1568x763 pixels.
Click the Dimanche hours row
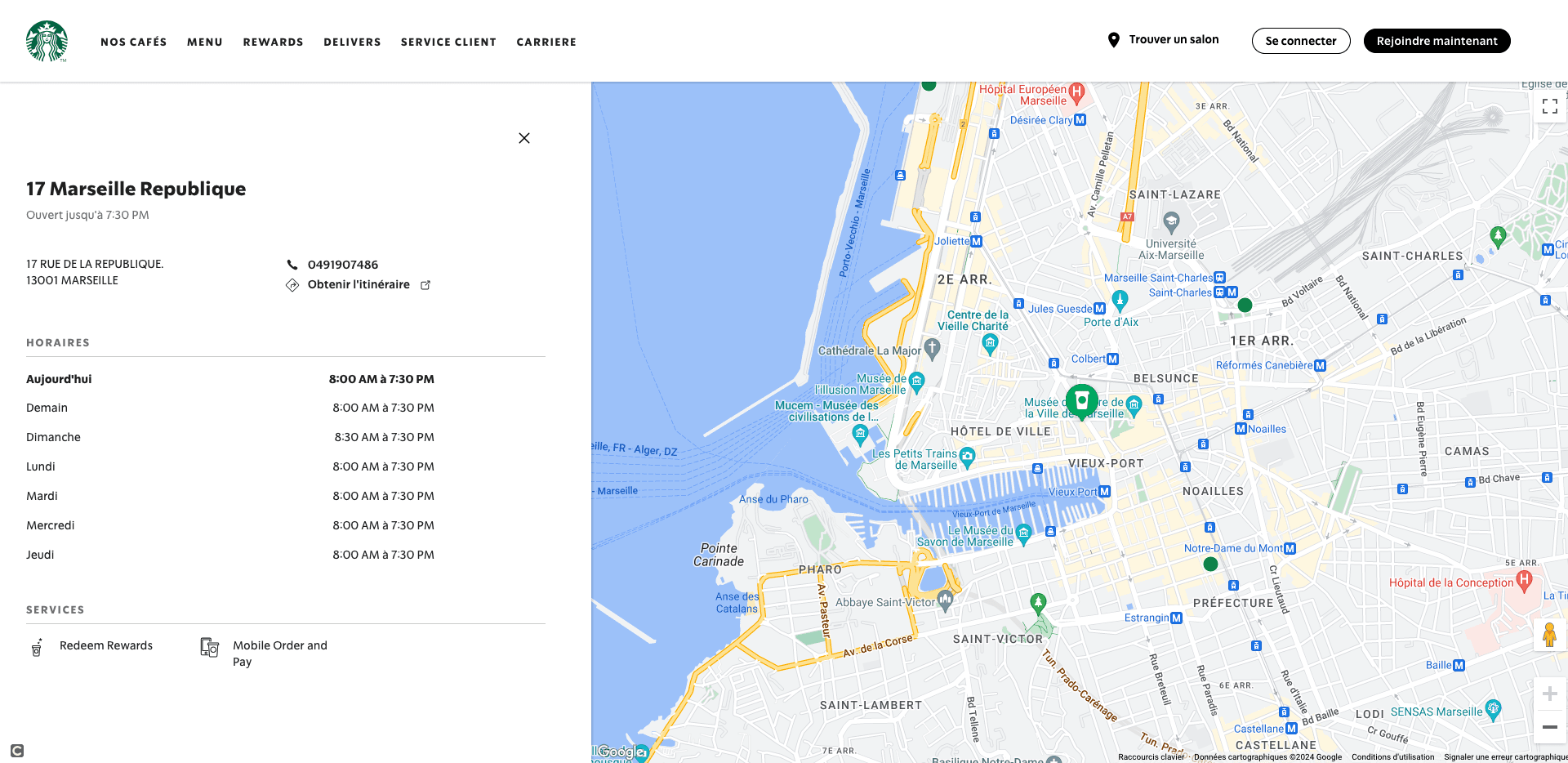tap(230, 437)
